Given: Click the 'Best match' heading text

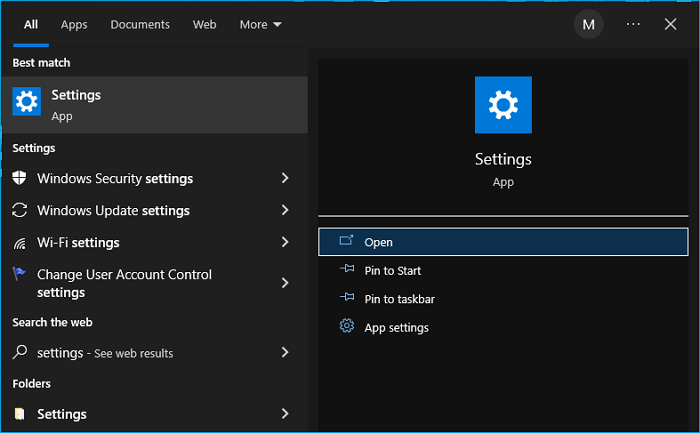Looking at the screenshot, I should pyautogui.click(x=41, y=62).
